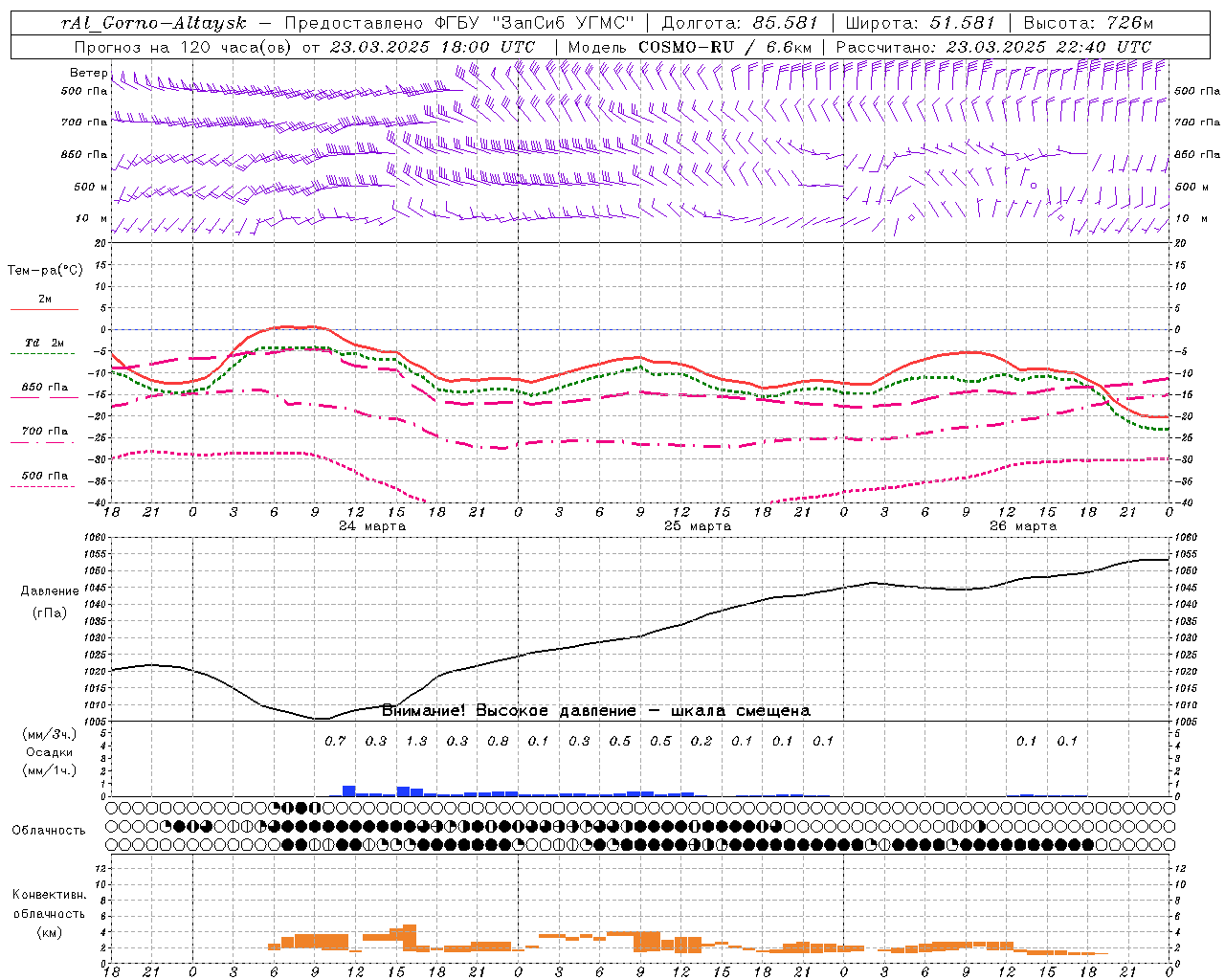Click the 26 марта date label
The image size is (1225, 980).
(x=1023, y=526)
